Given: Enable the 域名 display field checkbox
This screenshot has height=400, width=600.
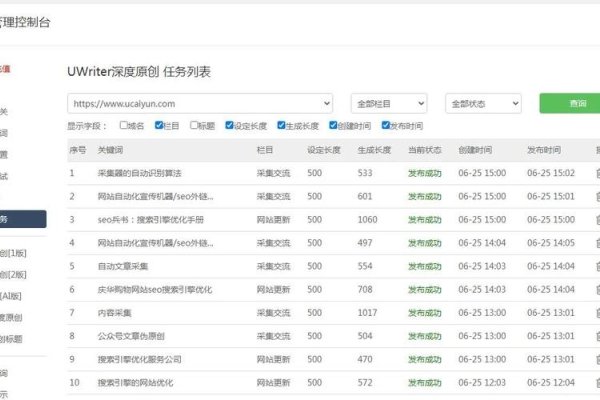Looking at the screenshot, I should coord(124,125).
